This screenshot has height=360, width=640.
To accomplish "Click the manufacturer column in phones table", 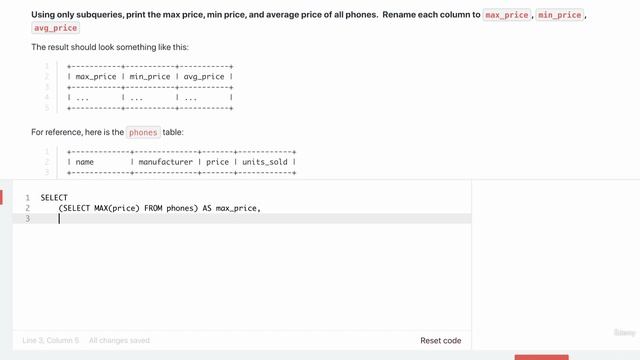I will (165, 162).
